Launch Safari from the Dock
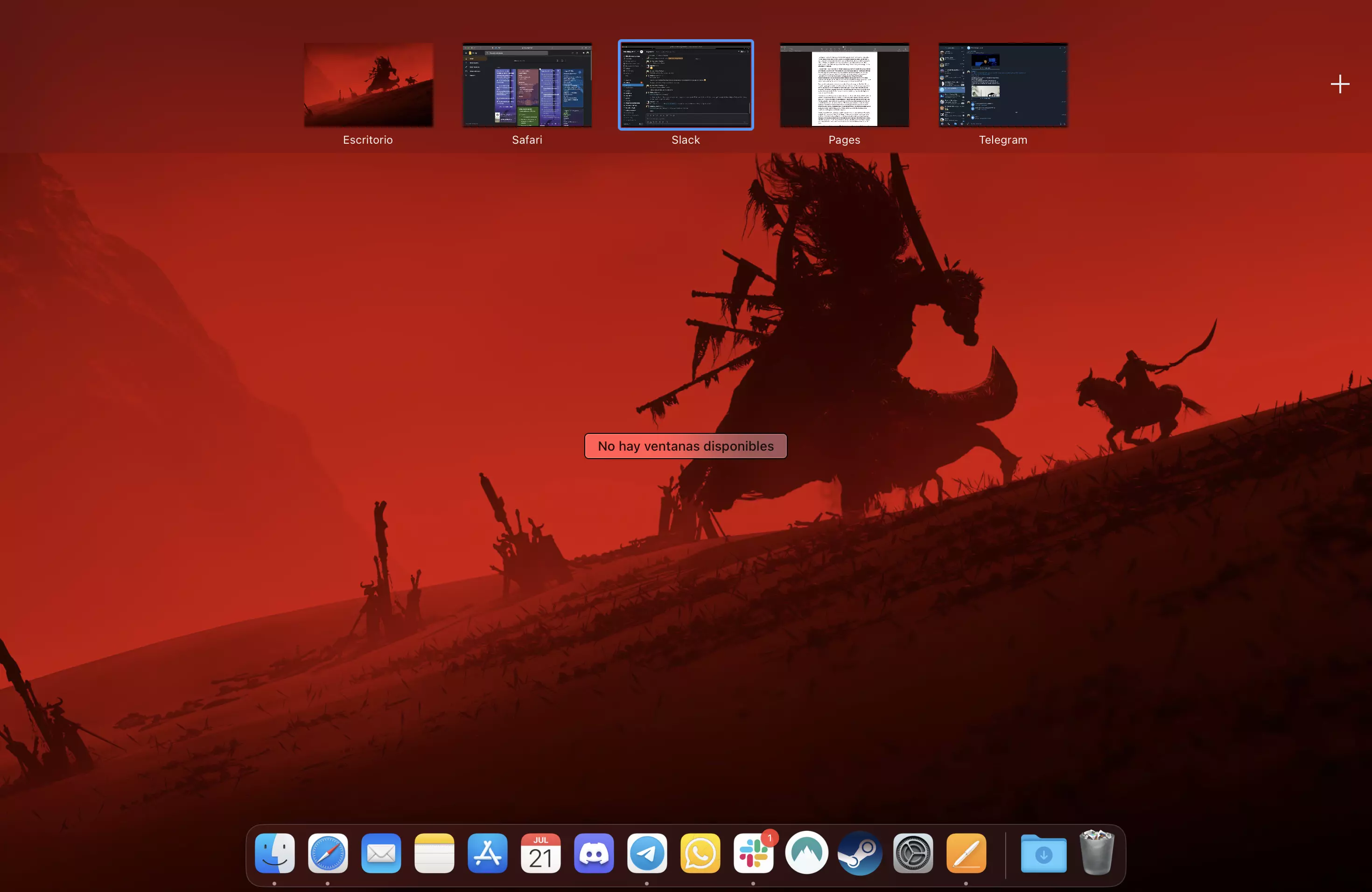Image resolution: width=1372 pixels, height=892 pixels. coord(328,853)
